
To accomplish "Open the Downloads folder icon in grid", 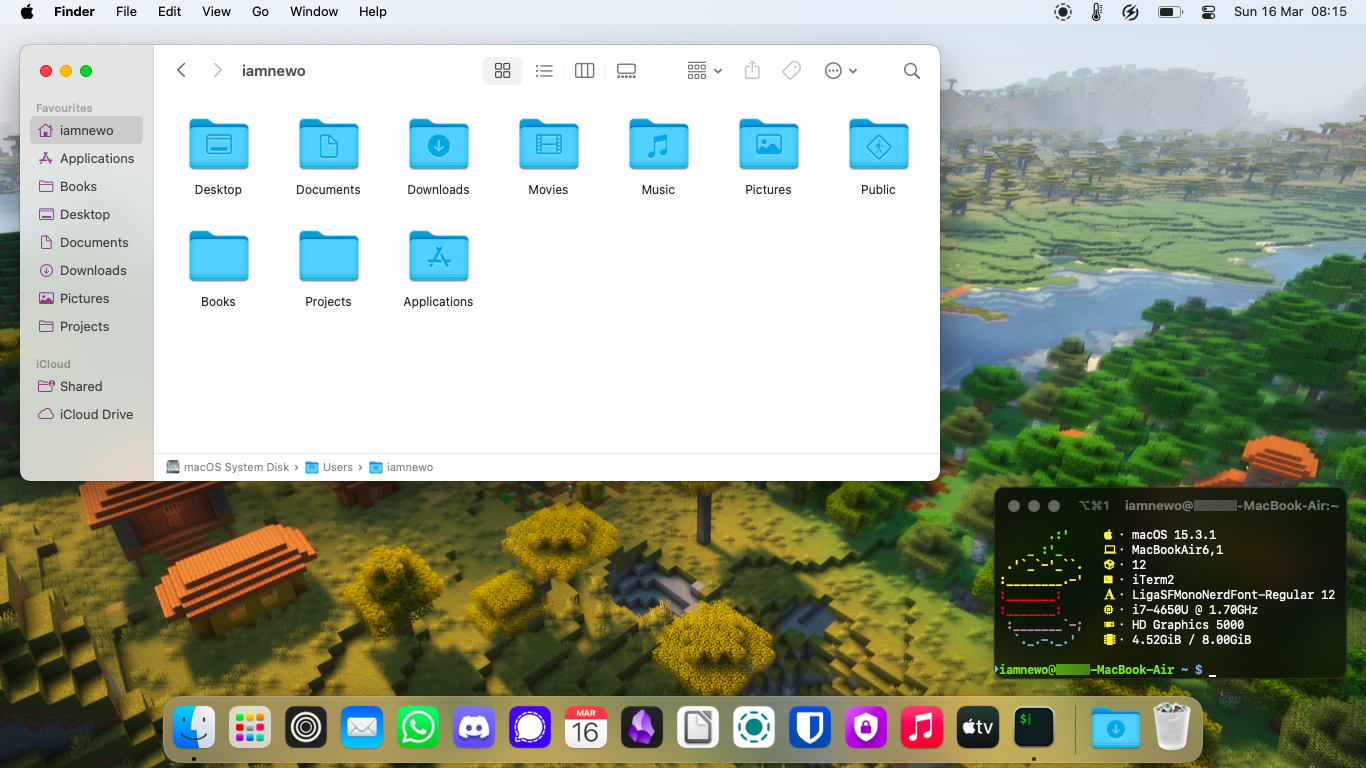I will pos(438,145).
